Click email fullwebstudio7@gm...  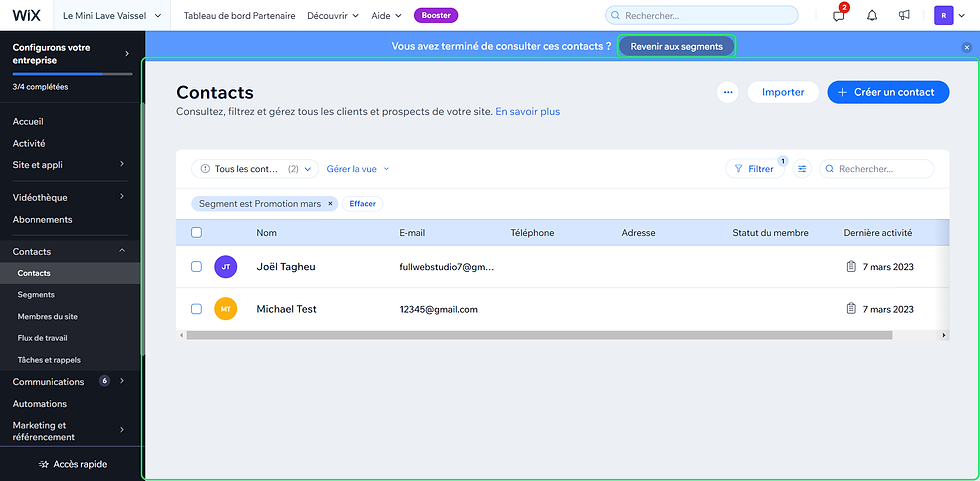pos(447,267)
